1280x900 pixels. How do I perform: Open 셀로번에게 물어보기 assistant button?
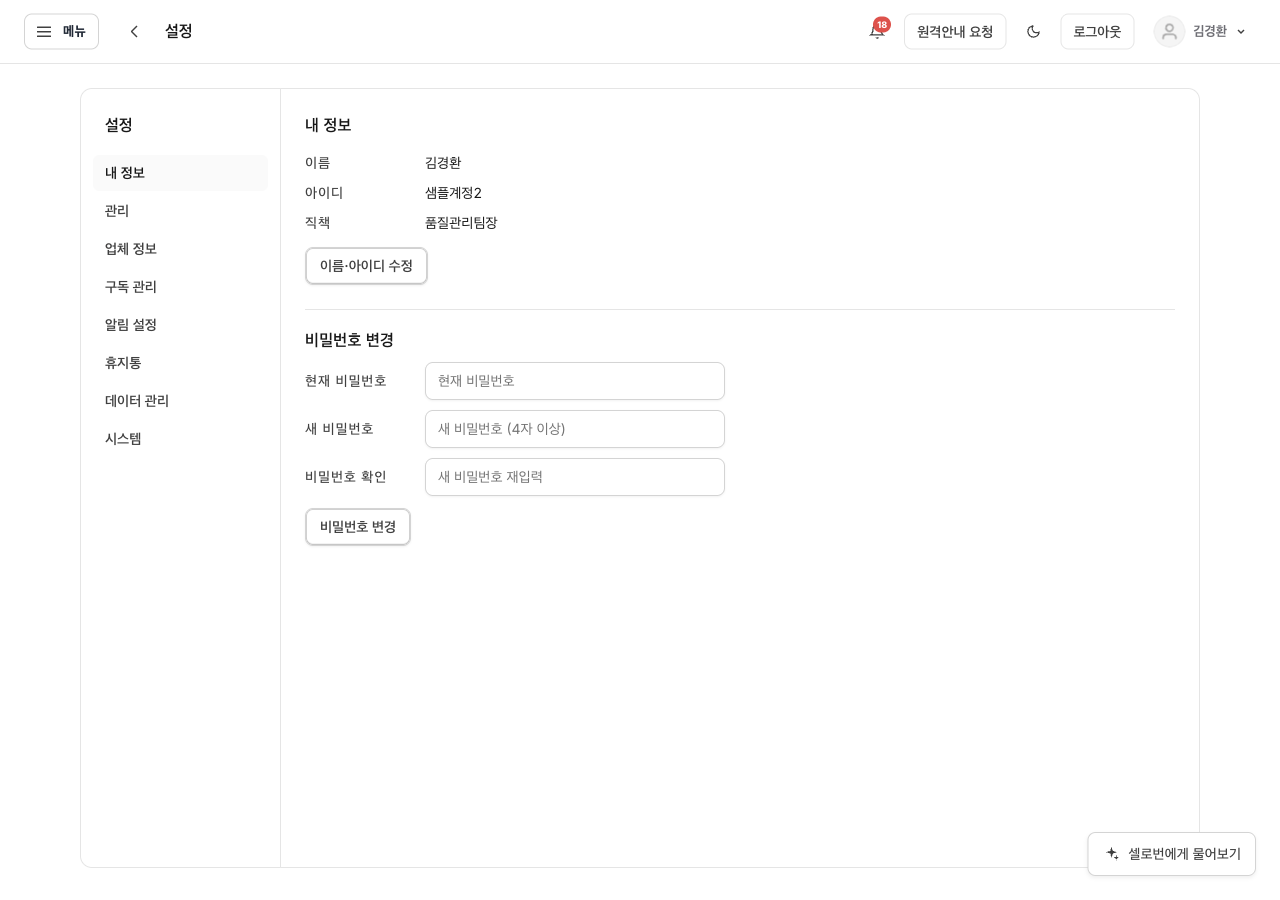pos(1171,854)
